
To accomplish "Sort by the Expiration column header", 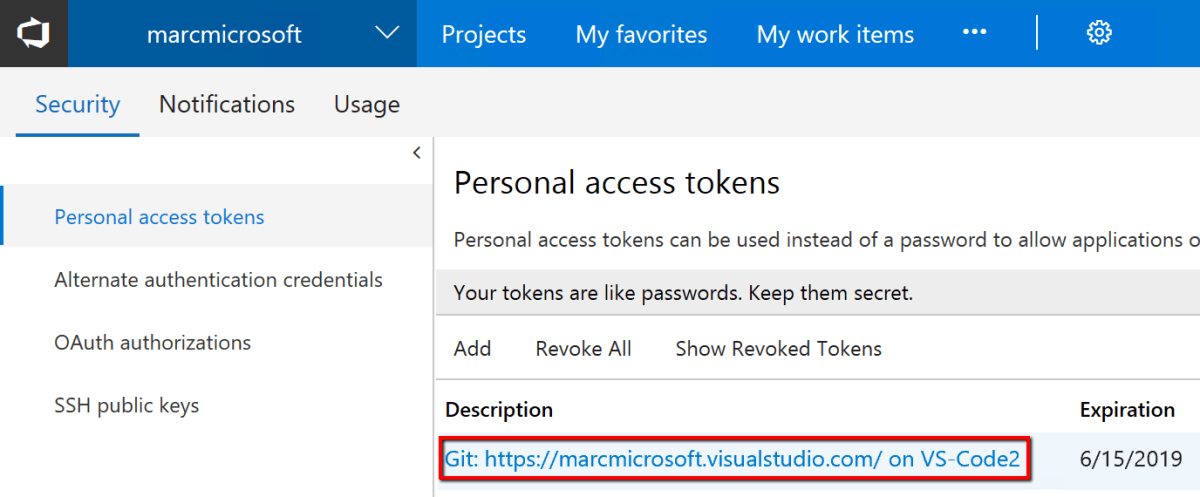I will [x=1126, y=410].
